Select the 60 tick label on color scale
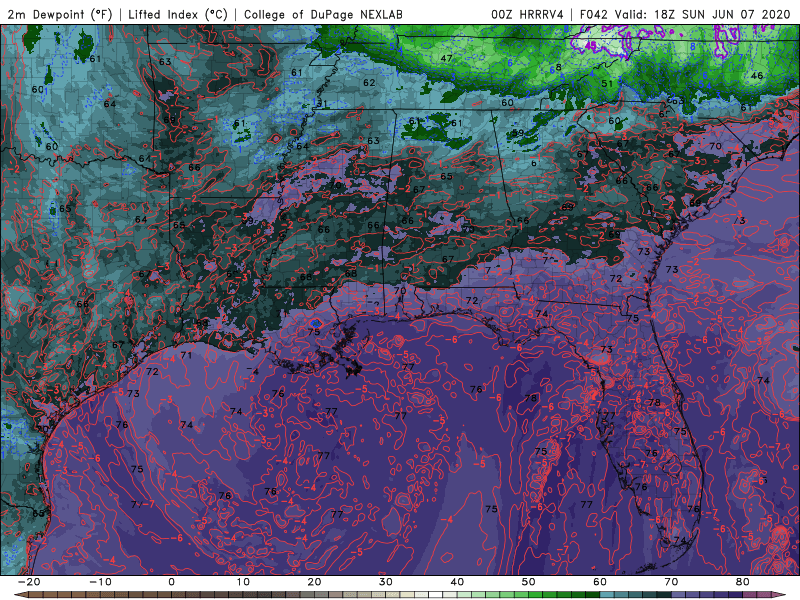 600,582
